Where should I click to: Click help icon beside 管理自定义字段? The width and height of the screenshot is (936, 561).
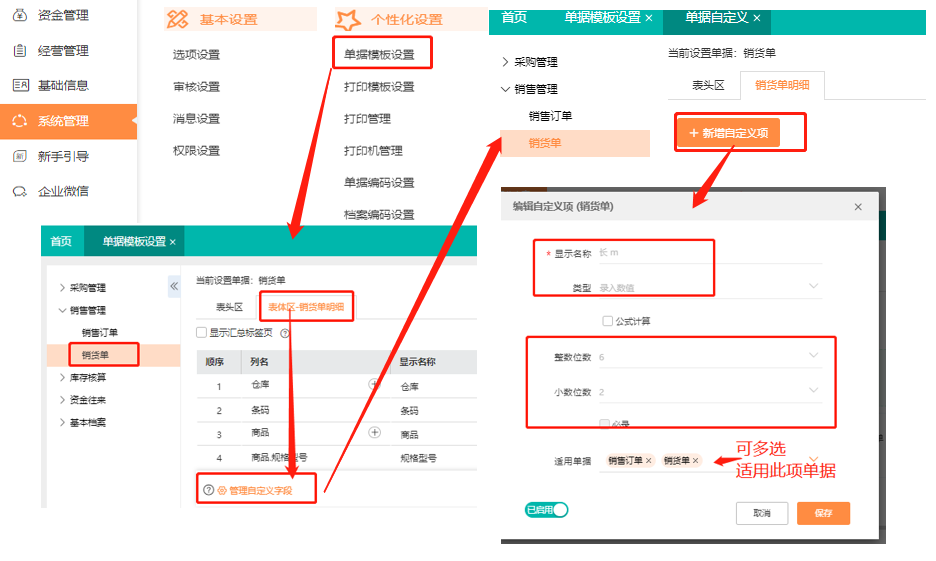208,490
